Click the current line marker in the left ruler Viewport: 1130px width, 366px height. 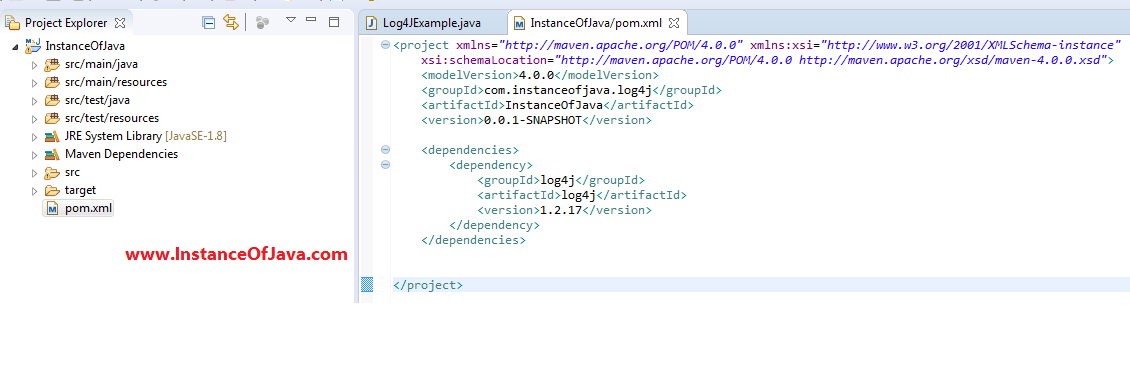coord(367,285)
